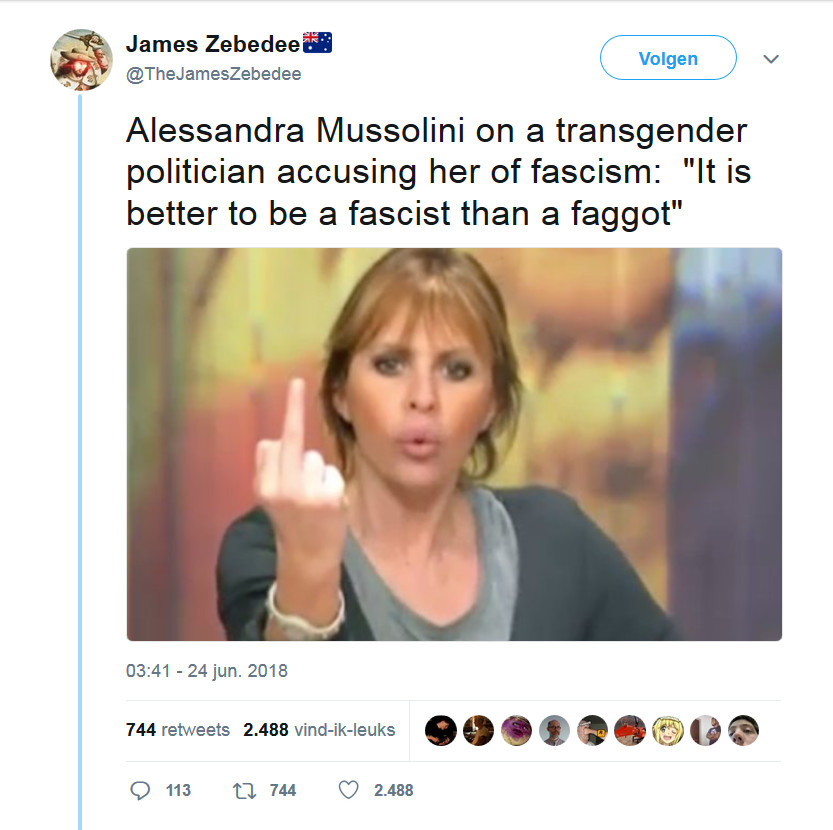Click the bald man with glasses liker avatar
This screenshot has width=833, height=830.
point(554,730)
